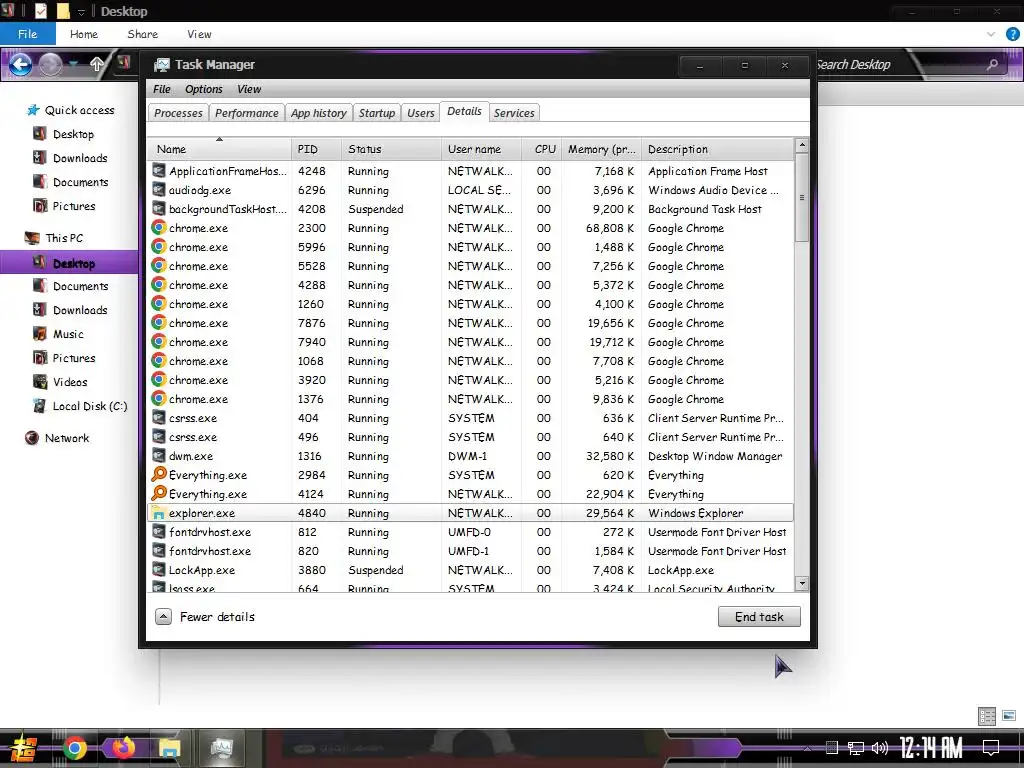This screenshot has height=768, width=1024.
Task: Open the Start menu button
Action: tap(24, 748)
